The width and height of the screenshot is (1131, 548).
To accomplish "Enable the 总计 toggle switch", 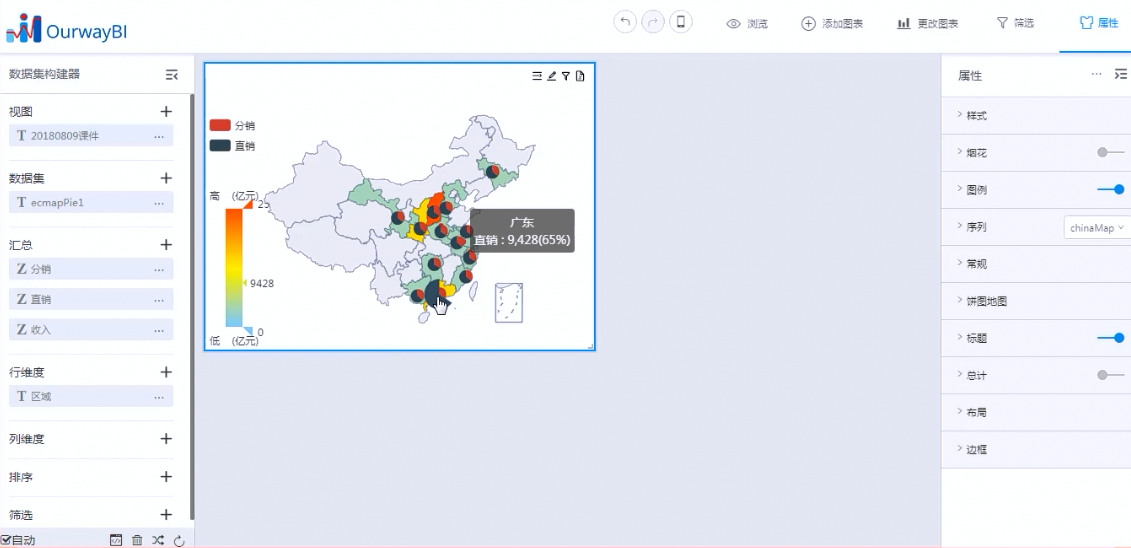I will tap(1110, 375).
